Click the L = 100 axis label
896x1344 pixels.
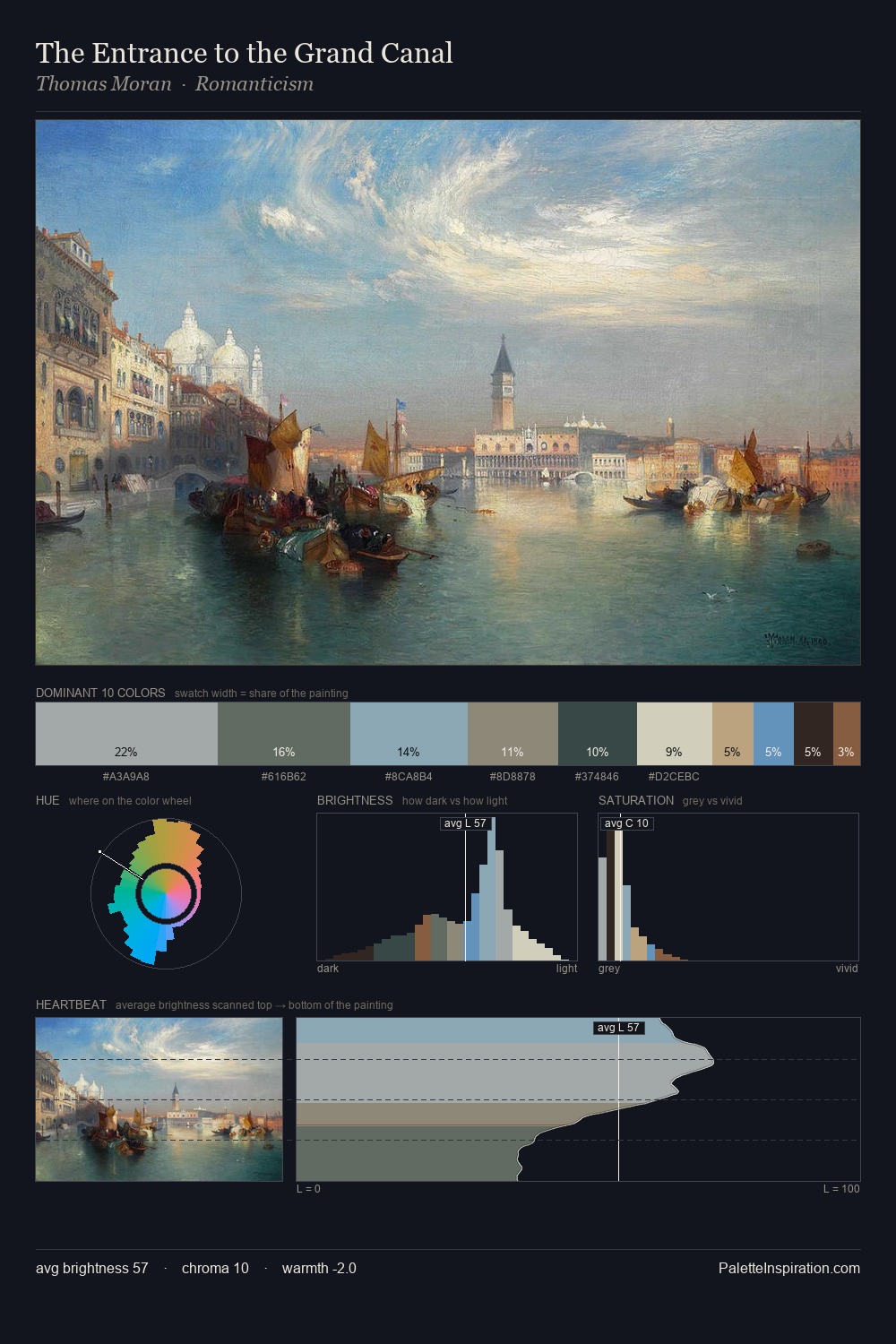tap(841, 1189)
